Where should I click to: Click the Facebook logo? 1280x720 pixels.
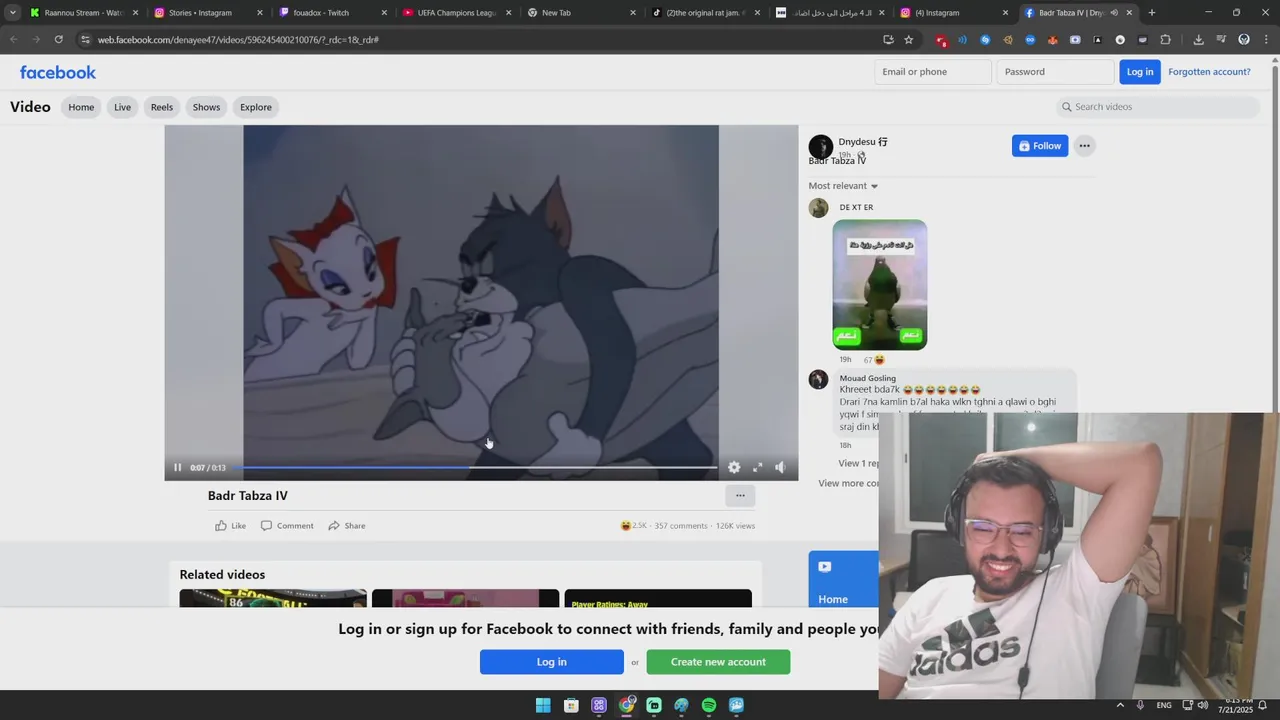[58, 72]
